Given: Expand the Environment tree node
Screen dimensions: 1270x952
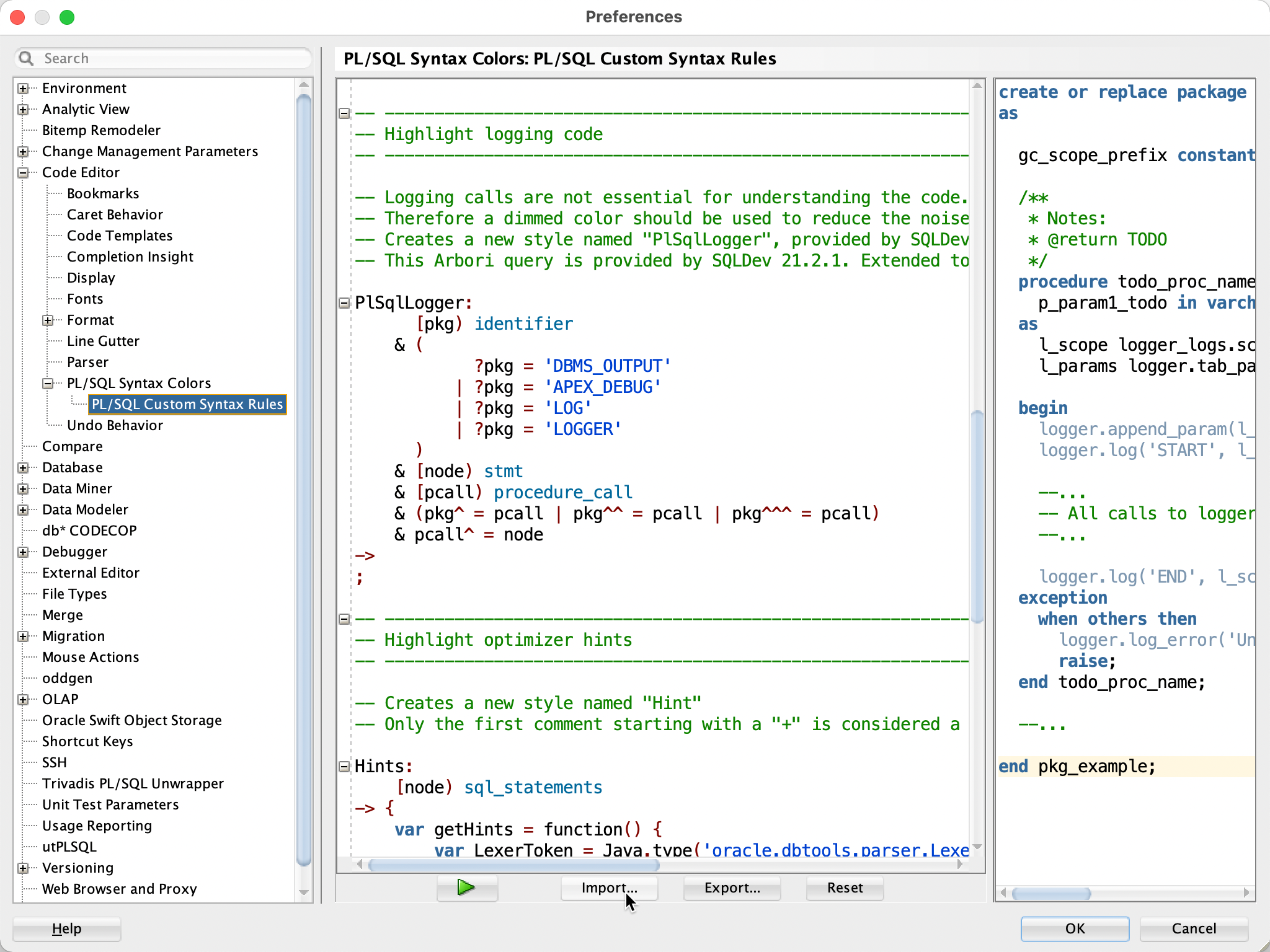Looking at the screenshot, I should (x=23, y=89).
